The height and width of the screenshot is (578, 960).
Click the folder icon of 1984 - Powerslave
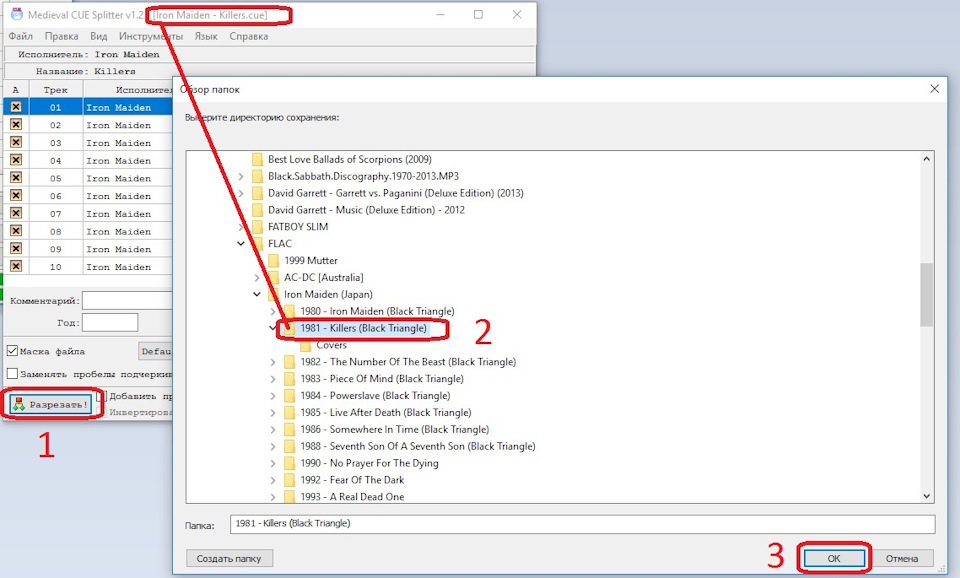coord(290,396)
